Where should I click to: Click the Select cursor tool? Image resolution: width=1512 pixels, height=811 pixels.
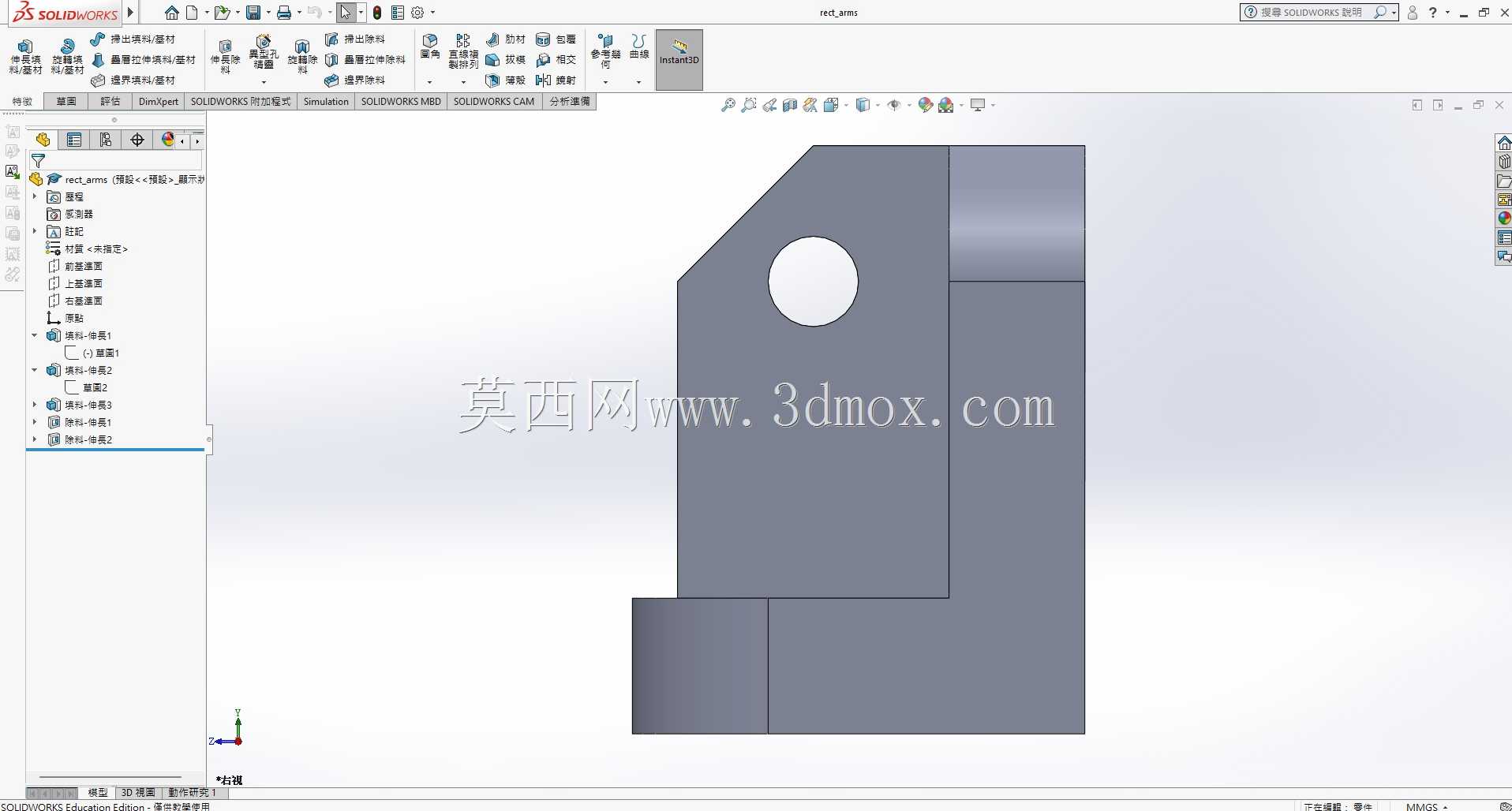pos(346,13)
